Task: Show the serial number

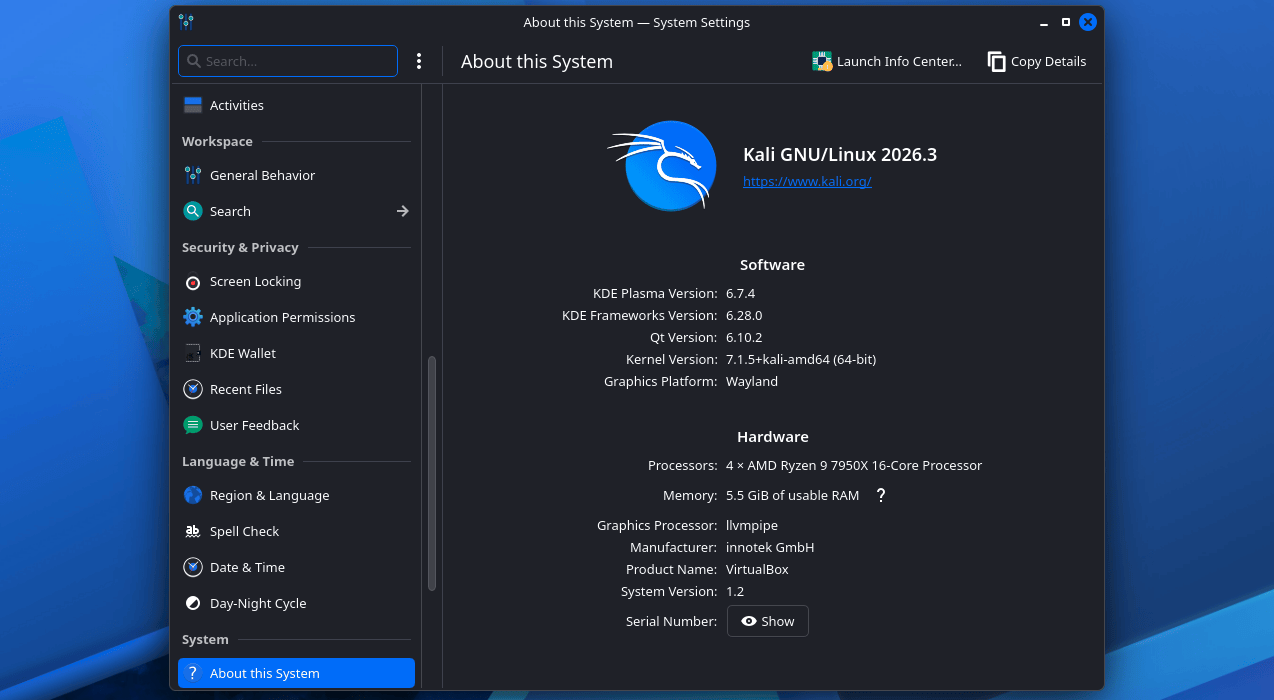Action: coord(768,621)
